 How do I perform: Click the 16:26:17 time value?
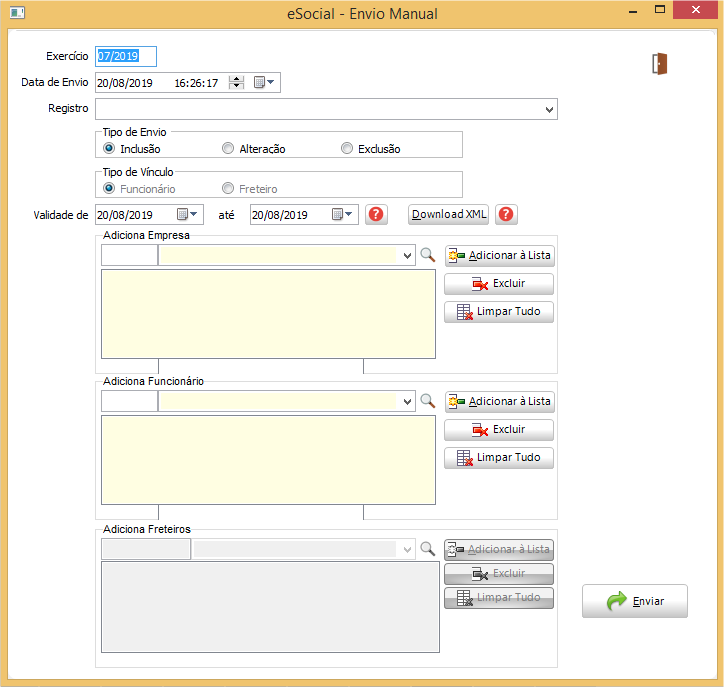(196, 83)
